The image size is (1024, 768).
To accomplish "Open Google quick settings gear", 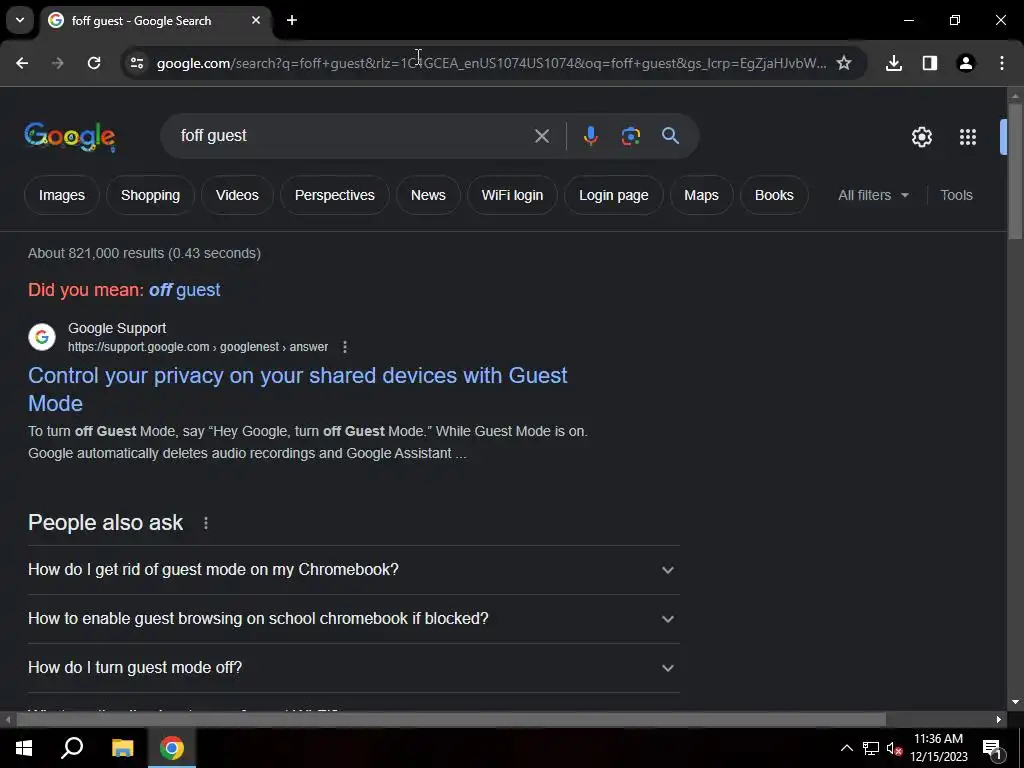I will coord(921,136).
